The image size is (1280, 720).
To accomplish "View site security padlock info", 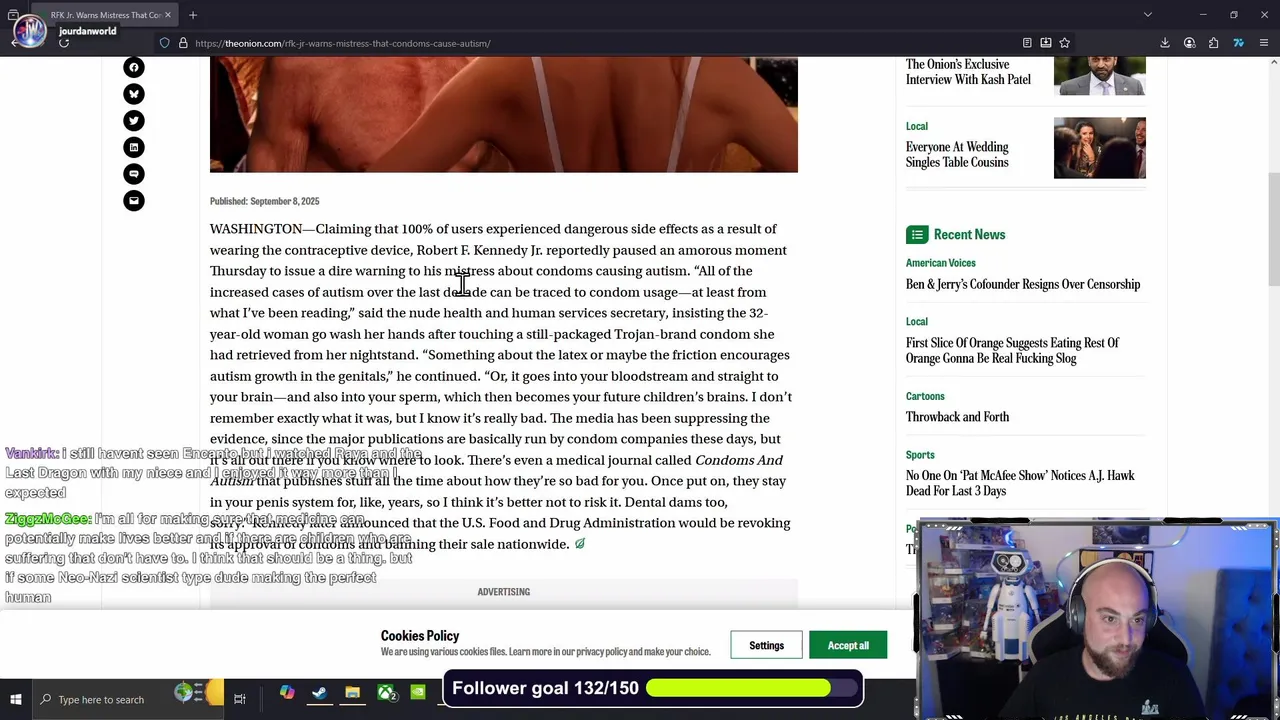I will (183, 43).
